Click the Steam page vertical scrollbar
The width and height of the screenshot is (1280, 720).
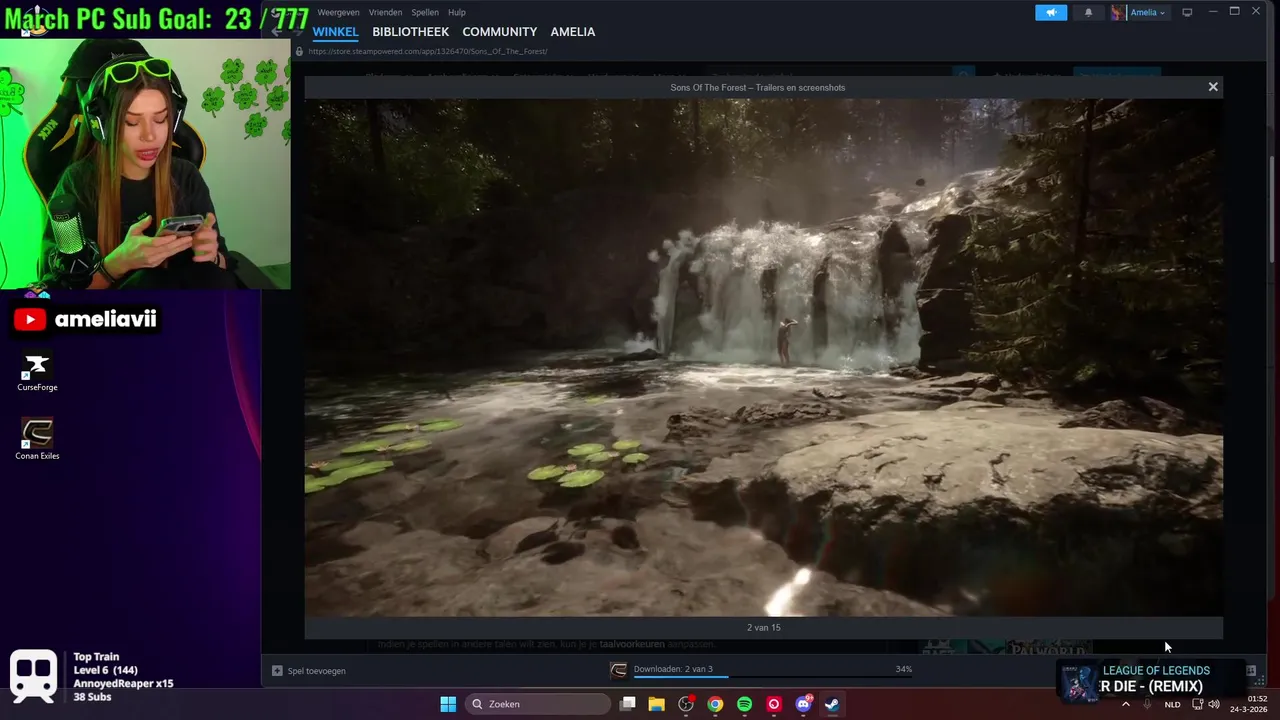1271,210
